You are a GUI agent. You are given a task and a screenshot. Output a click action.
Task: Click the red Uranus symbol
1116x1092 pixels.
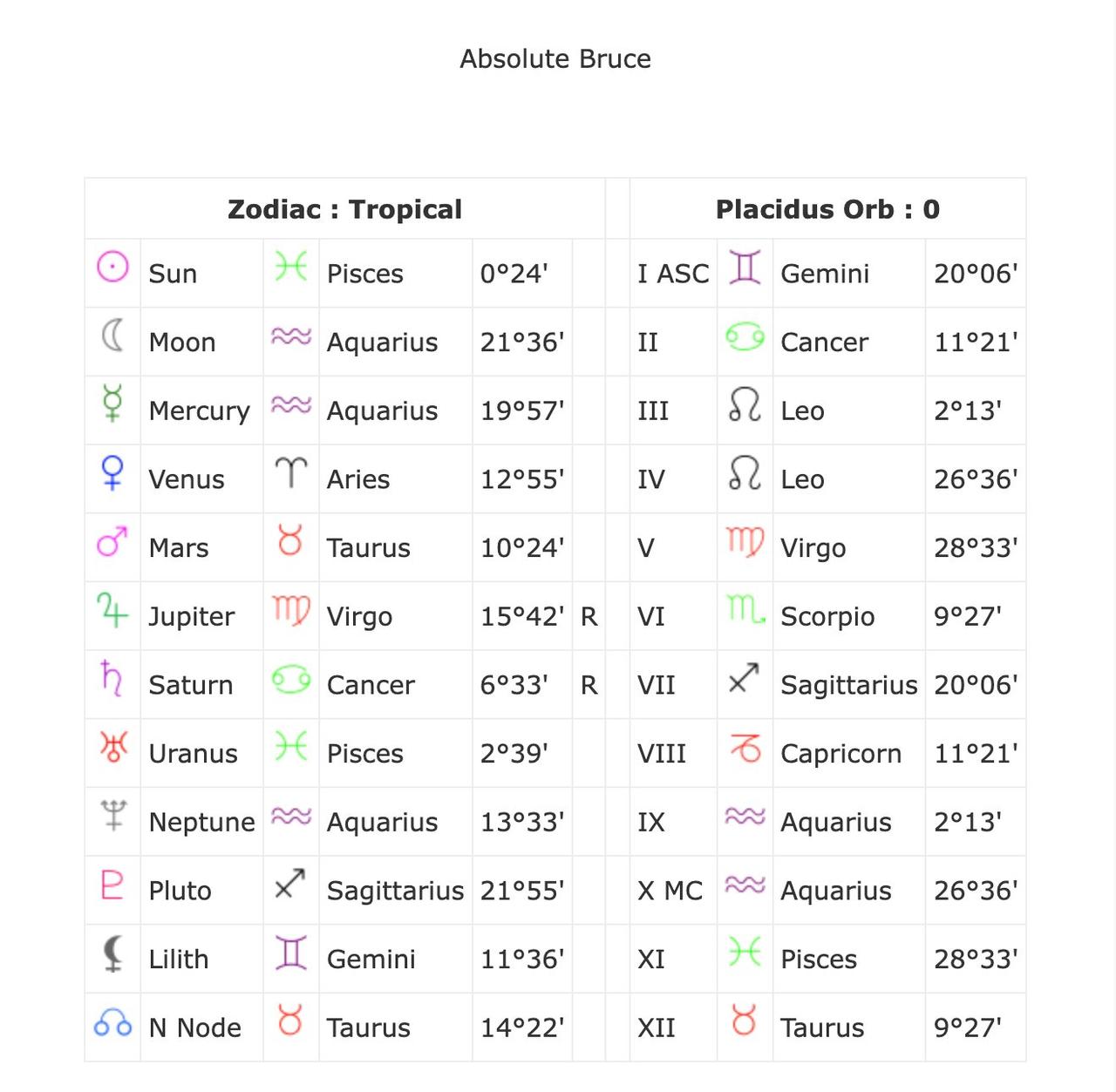113,747
